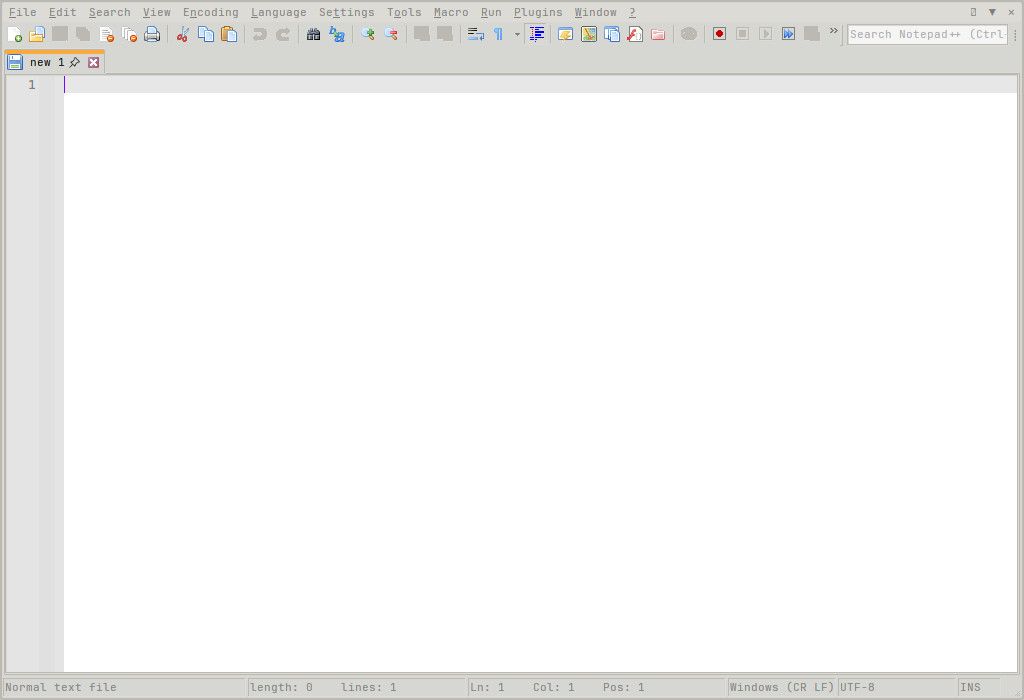Open the Replace dialog icon

337,34
